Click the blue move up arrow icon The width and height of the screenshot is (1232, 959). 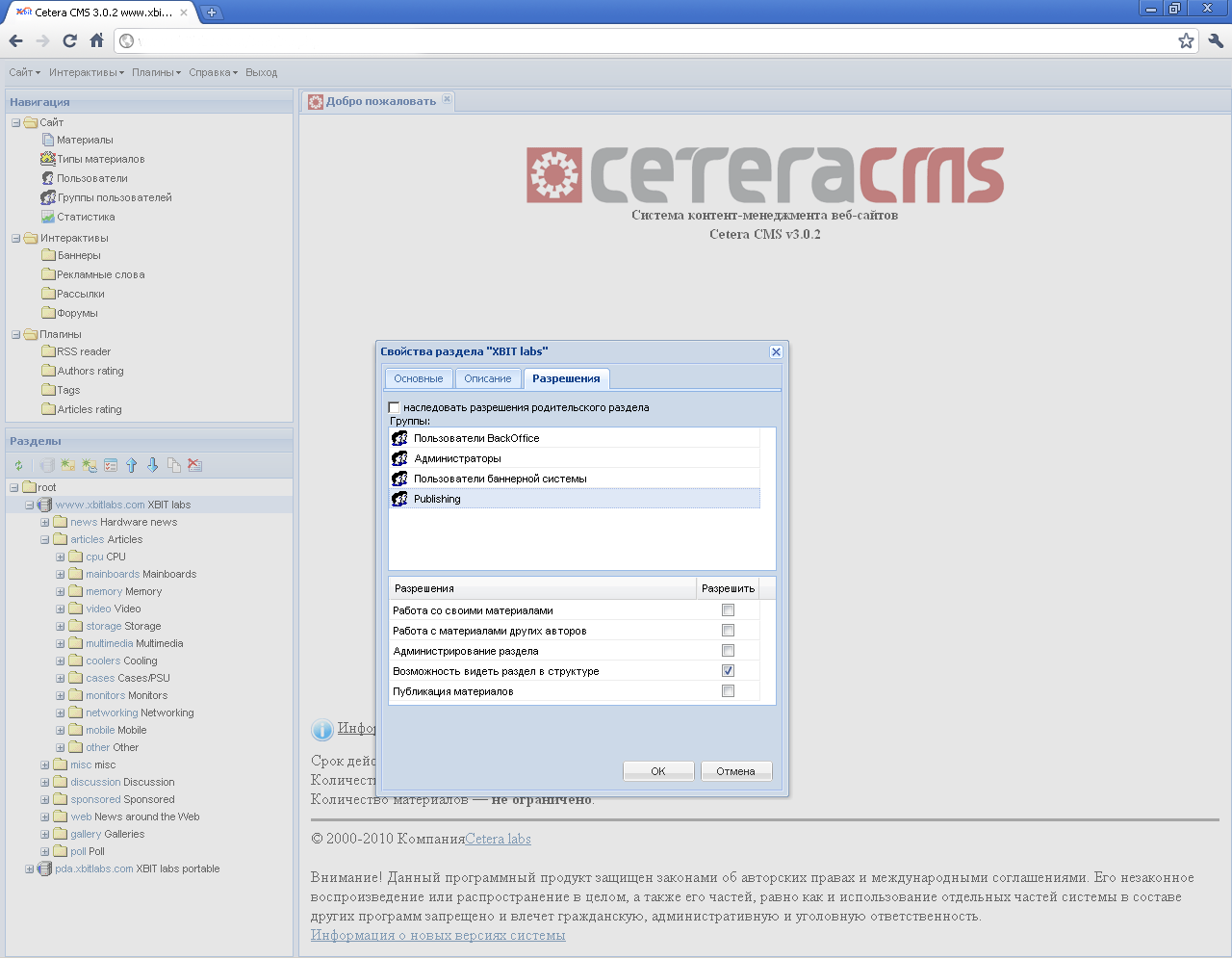(x=132, y=466)
